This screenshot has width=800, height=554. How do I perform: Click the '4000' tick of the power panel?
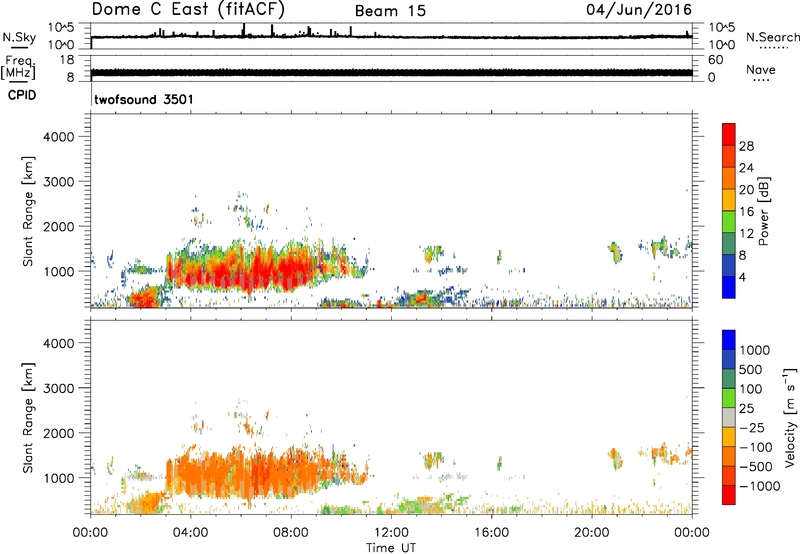(59, 137)
